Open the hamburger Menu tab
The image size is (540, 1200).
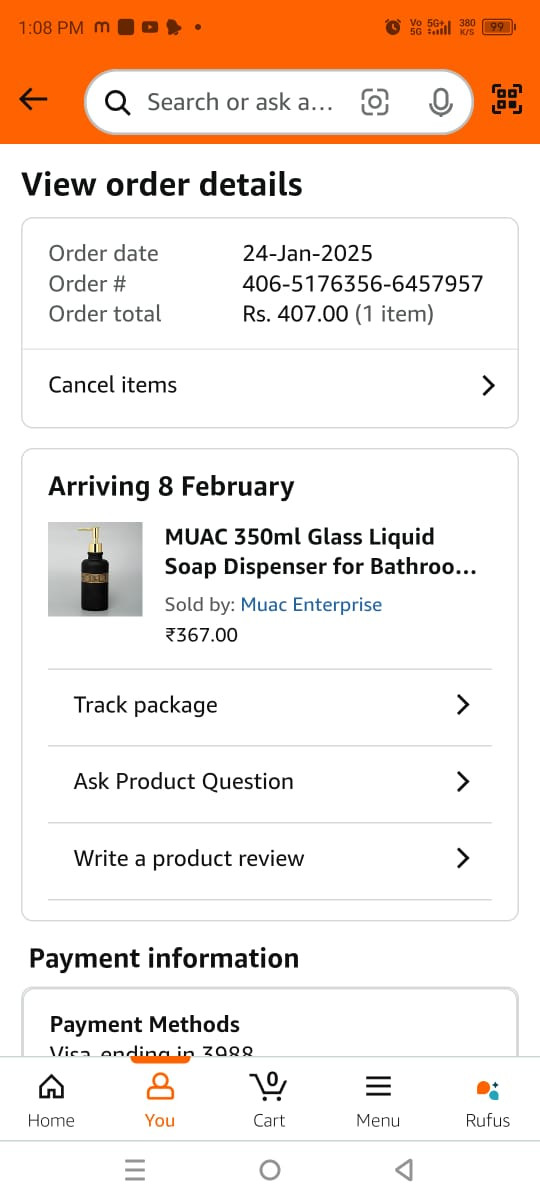(x=378, y=1100)
